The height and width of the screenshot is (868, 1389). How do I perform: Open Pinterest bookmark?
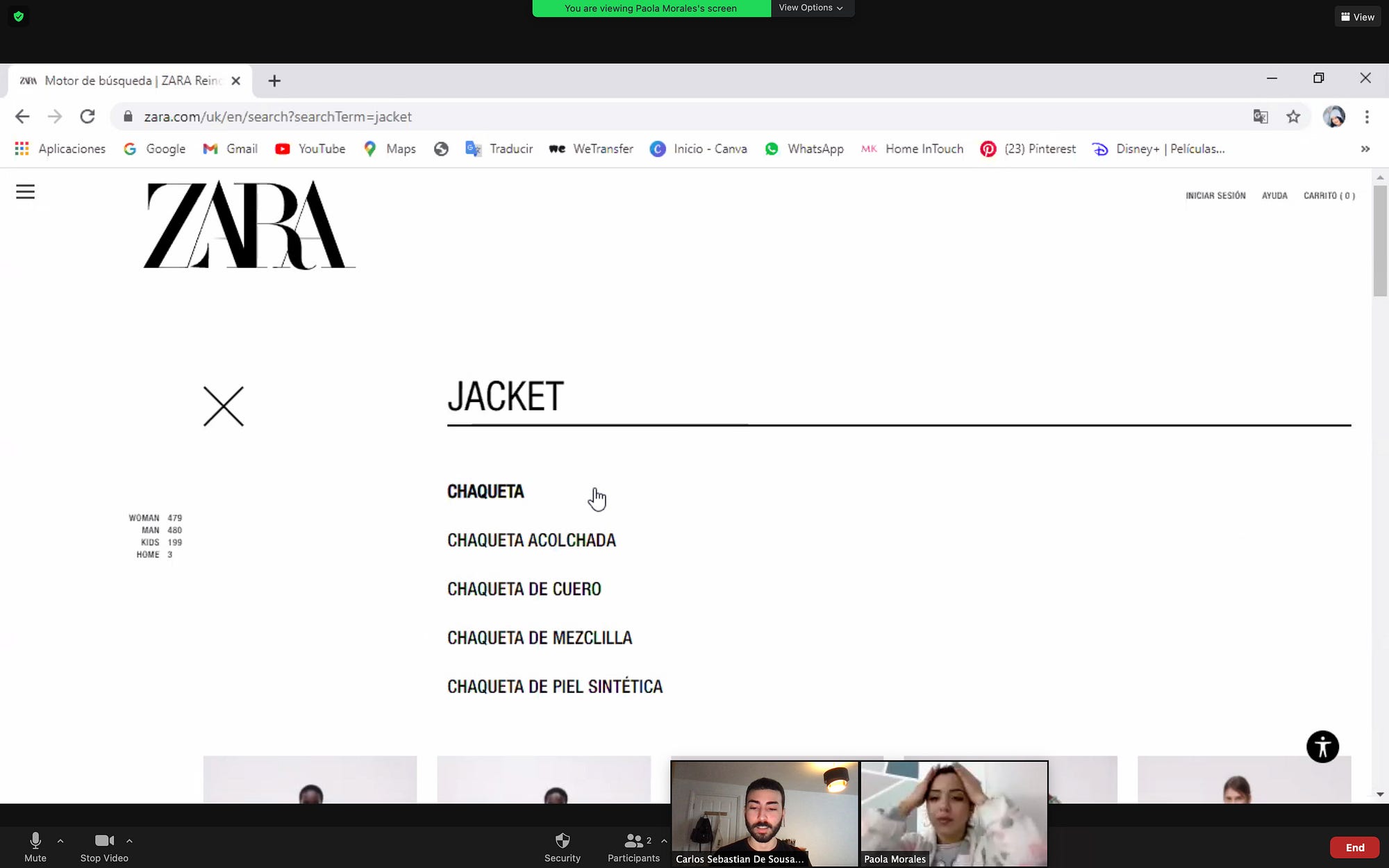click(1028, 149)
